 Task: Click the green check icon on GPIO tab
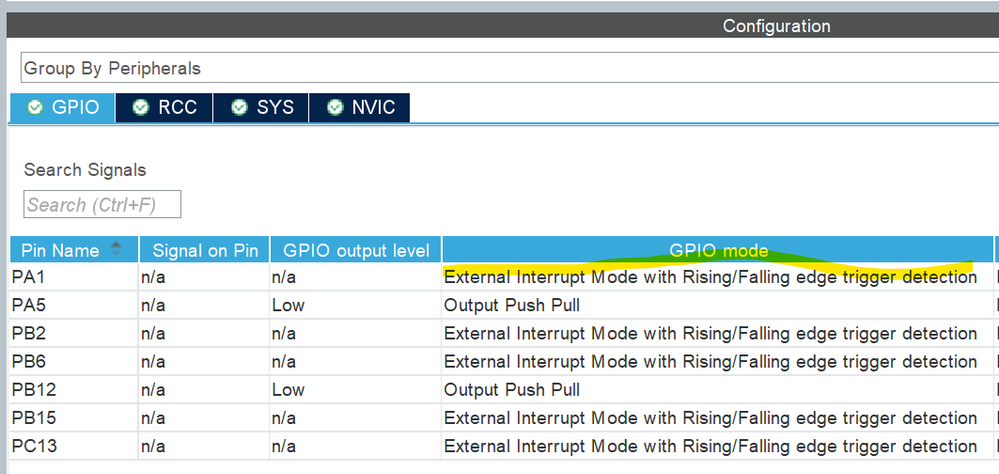click(x=36, y=107)
